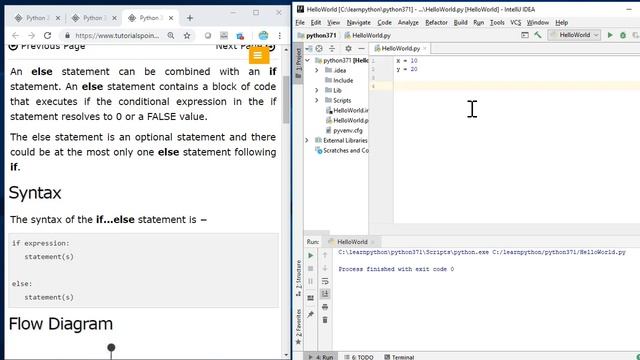Collapse the python371 project root node

point(307,60)
